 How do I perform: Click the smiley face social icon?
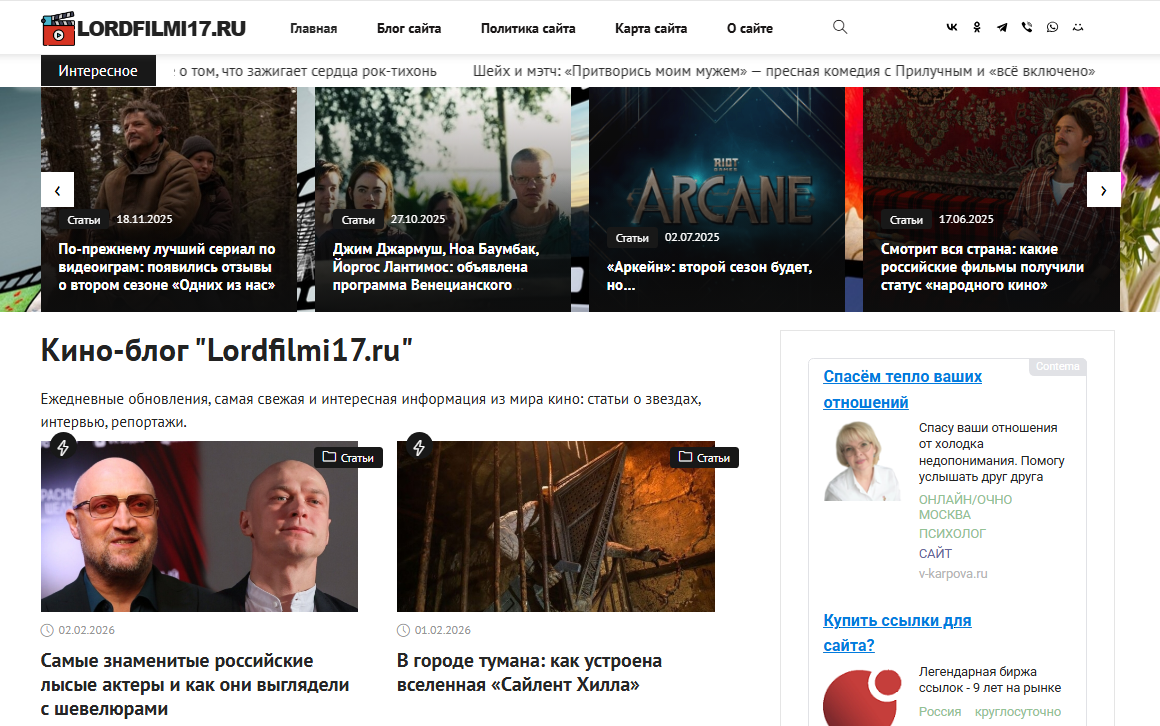tap(1078, 27)
